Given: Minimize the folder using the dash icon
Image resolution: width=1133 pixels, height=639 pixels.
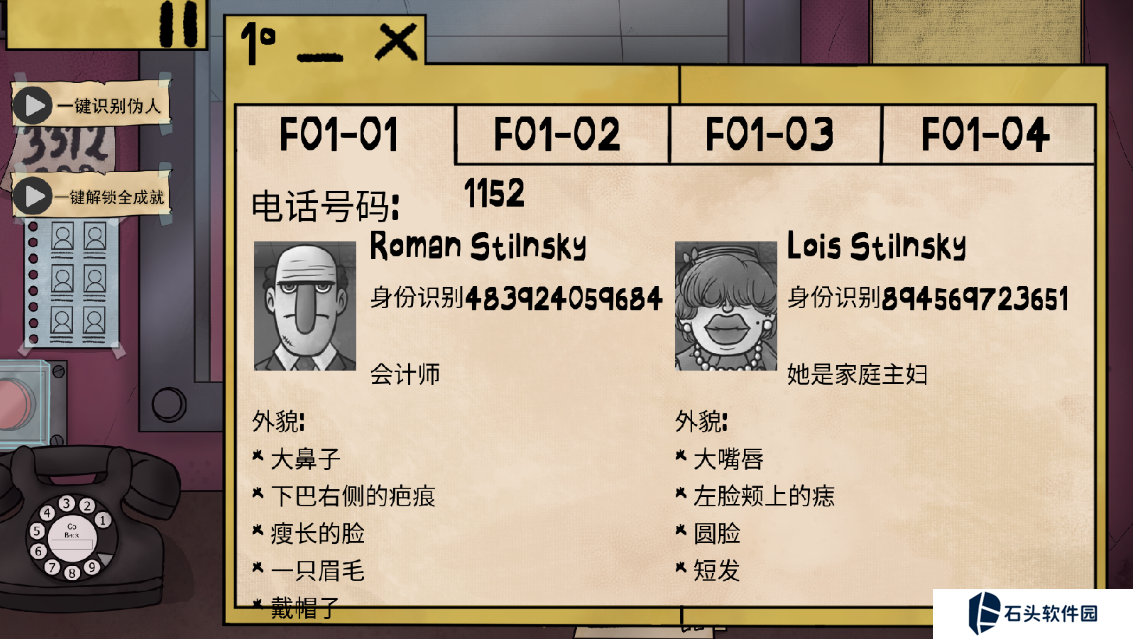Looking at the screenshot, I should (320, 56).
